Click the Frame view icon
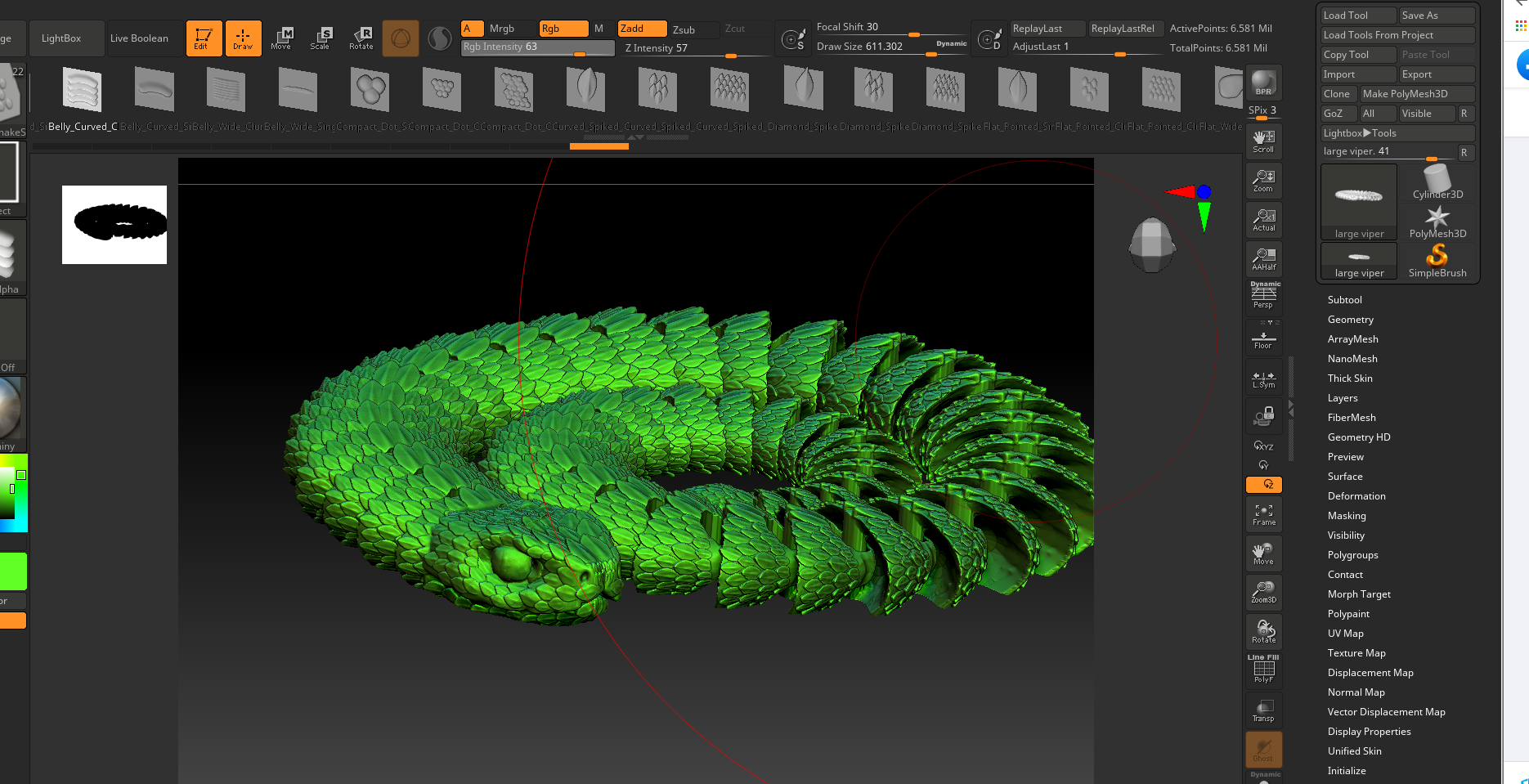 click(1263, 514)
